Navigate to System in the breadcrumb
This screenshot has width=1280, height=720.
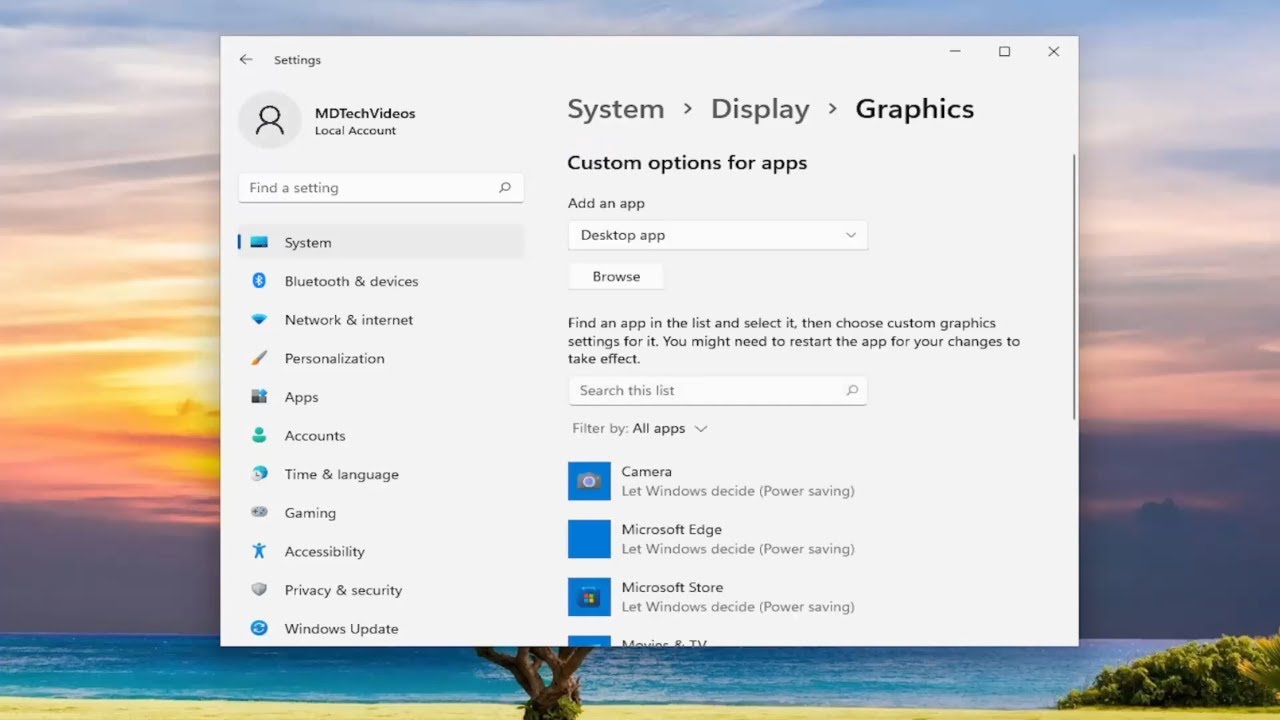point(616,109)
